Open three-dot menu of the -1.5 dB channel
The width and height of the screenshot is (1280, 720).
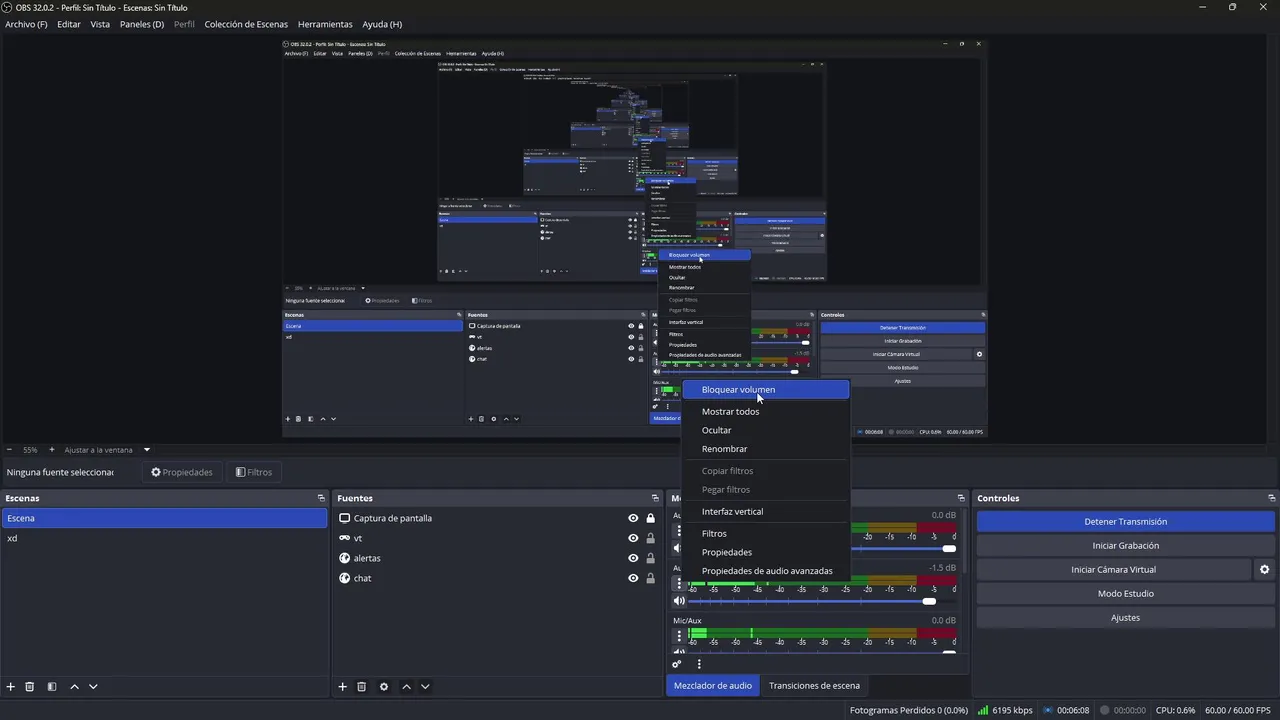[679, 583]
